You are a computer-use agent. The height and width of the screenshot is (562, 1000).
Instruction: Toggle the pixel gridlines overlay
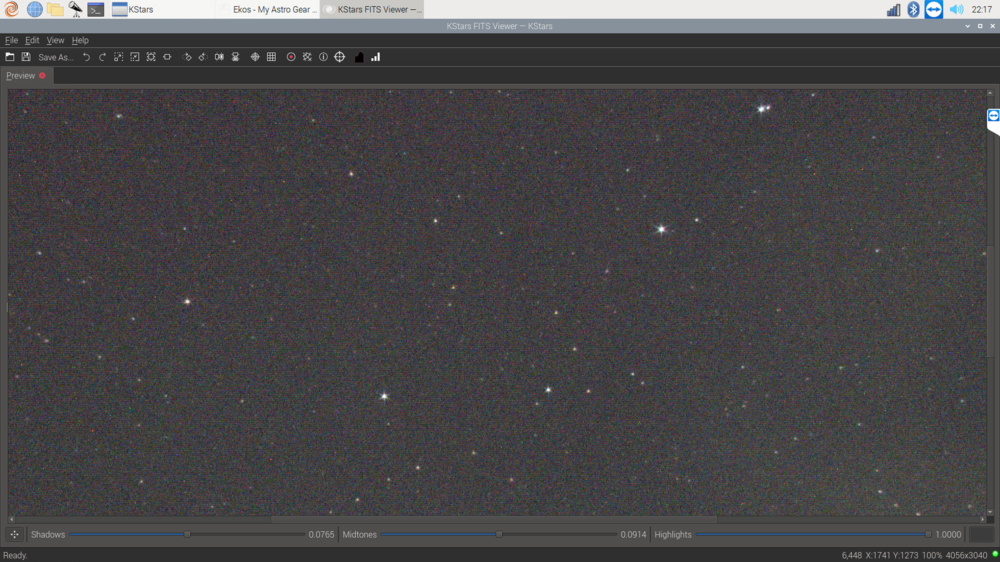pyautogui.click(x=271, y=57)
